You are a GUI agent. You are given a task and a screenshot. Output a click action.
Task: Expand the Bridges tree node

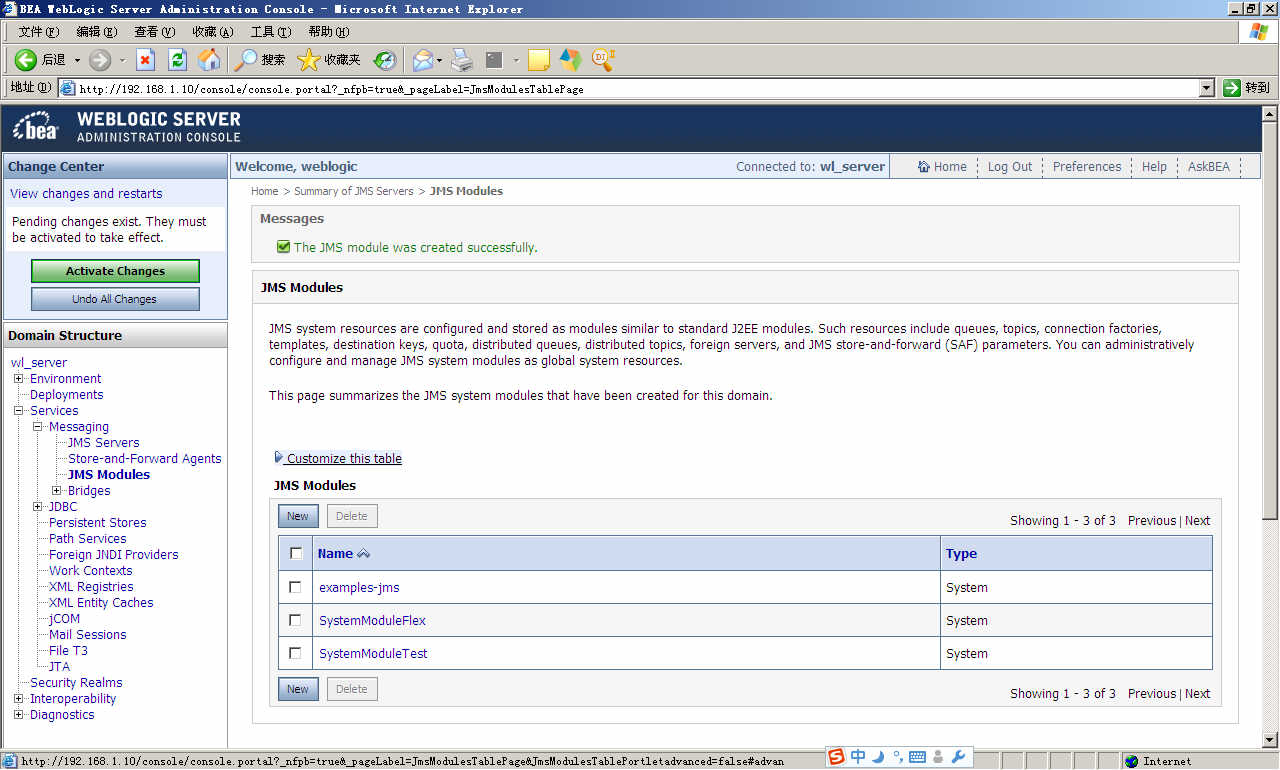click(x=57, y=491)
